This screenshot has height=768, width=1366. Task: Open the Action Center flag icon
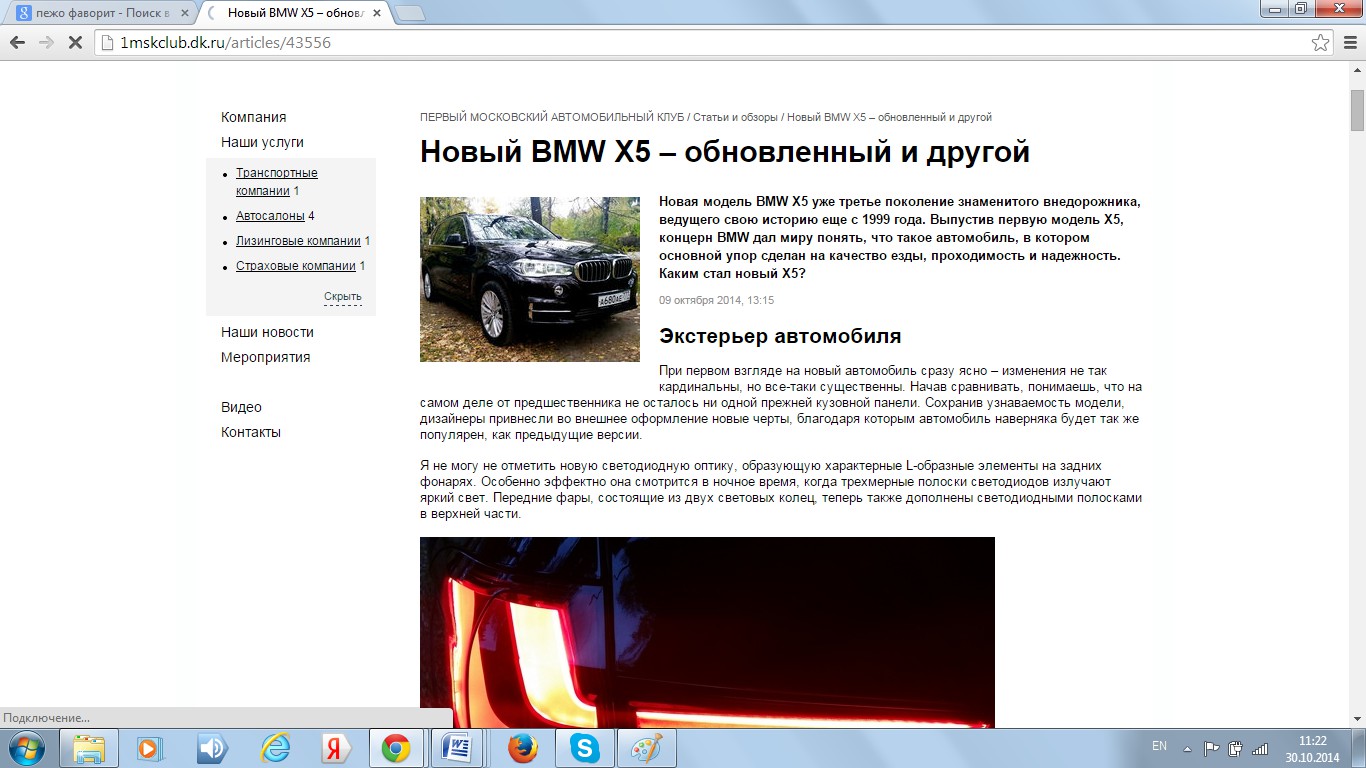click(1211, 748)
